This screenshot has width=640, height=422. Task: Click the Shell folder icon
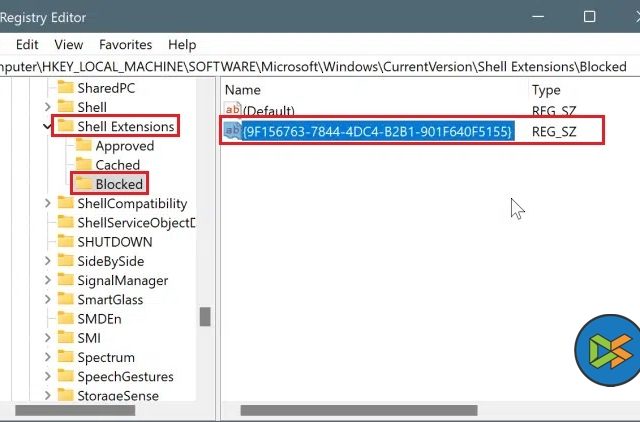pyautogui.click(x=65, y=107)
